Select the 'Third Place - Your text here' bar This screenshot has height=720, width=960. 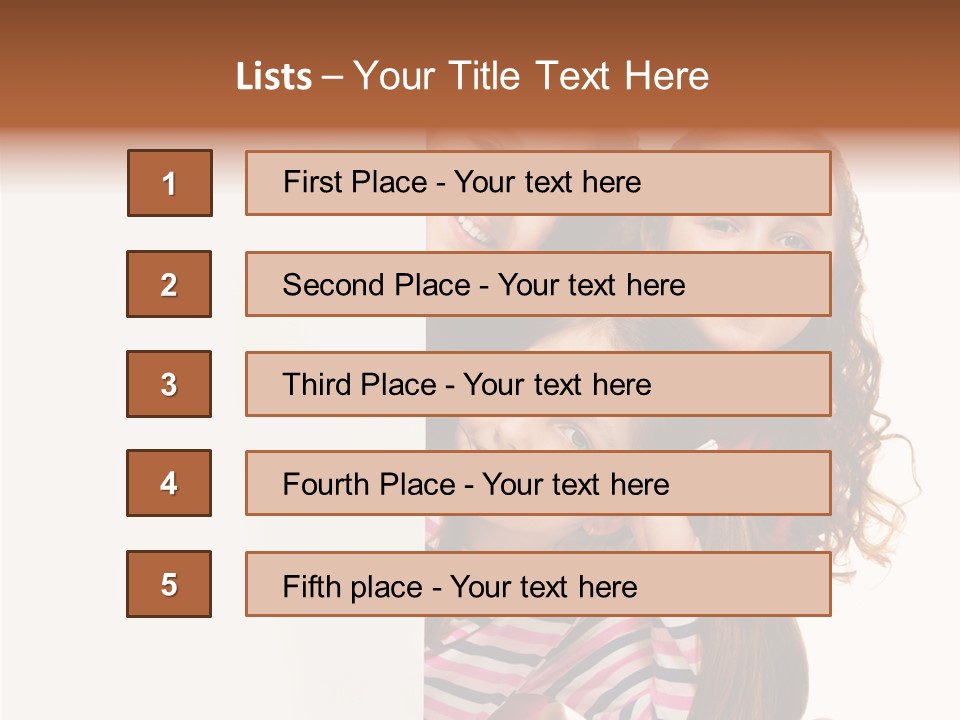pos(538,384)
